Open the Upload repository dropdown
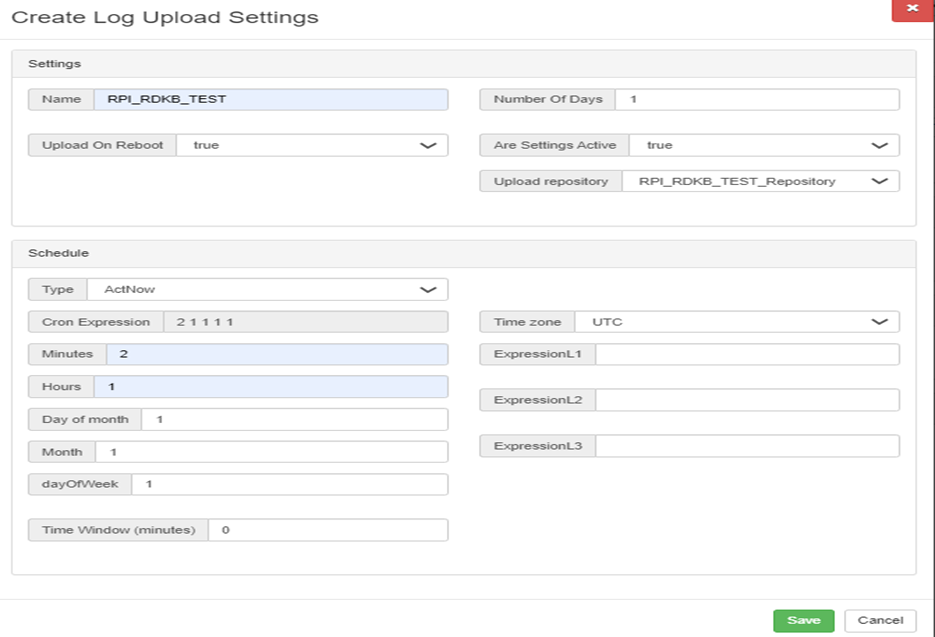This screenshot has height=637, width=935. tap(760, 181)
